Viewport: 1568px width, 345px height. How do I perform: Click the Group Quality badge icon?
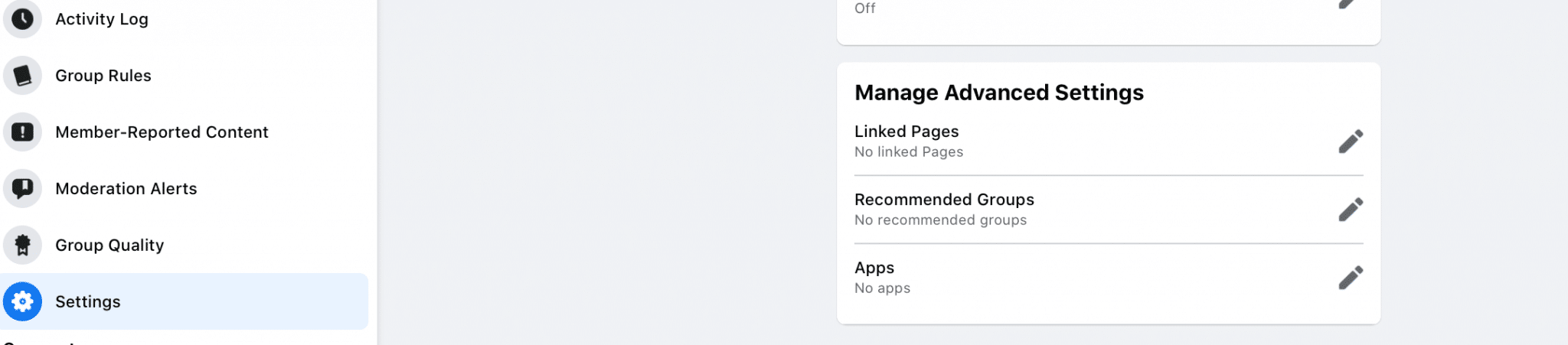(x=22, y=245)
